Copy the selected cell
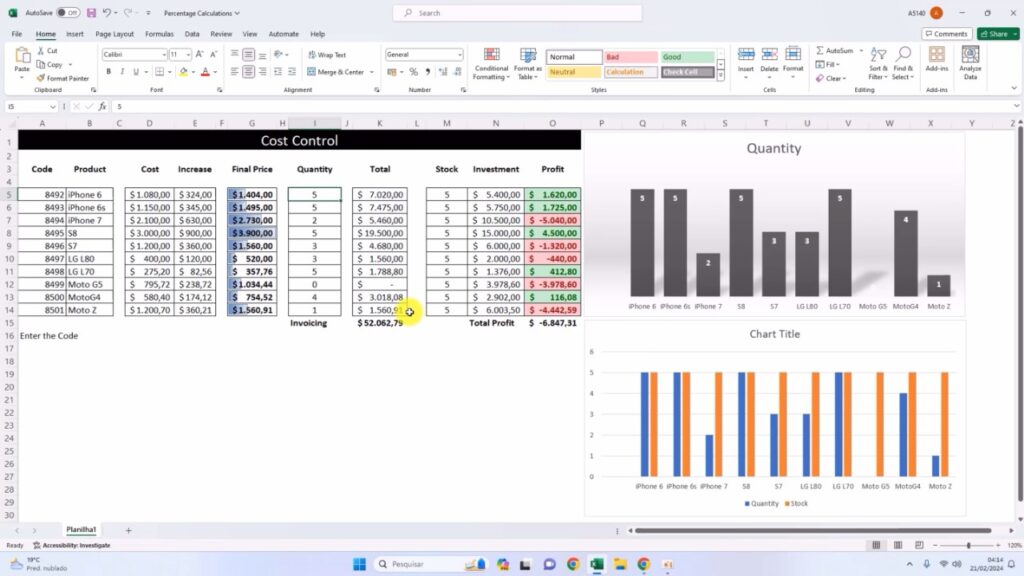 click(x=50, y=65)
